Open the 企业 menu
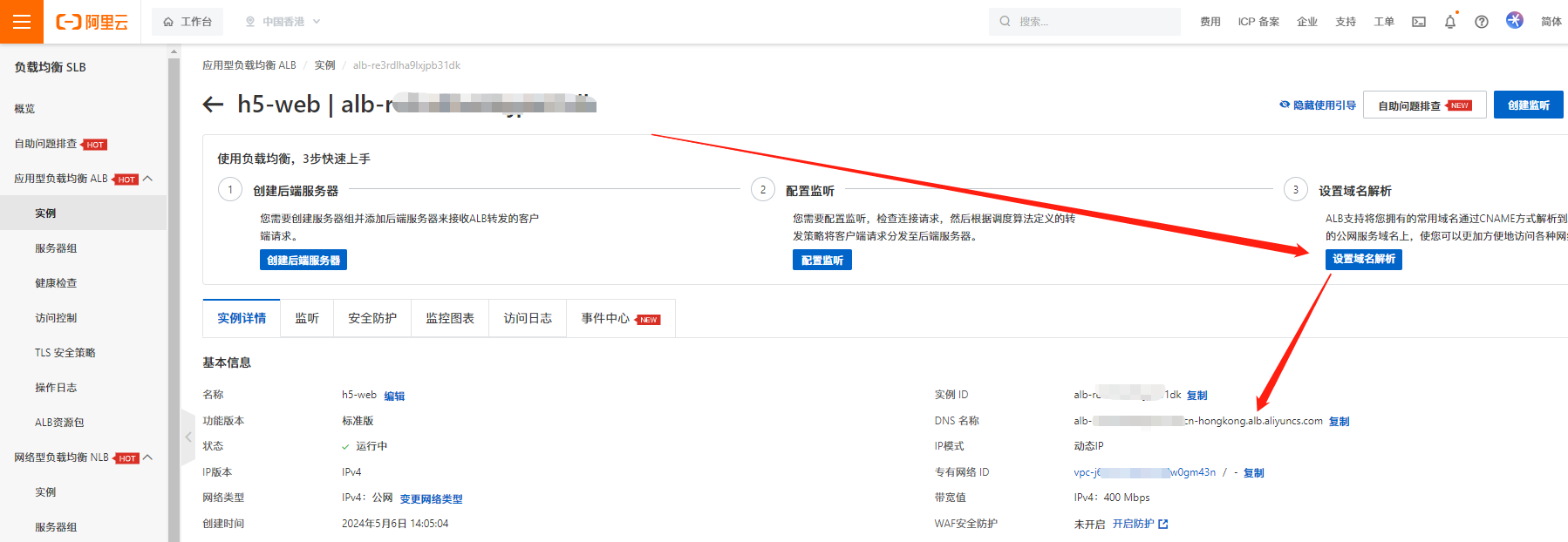The height and width of the screenshot is (542, 1568). (1307, 22)
